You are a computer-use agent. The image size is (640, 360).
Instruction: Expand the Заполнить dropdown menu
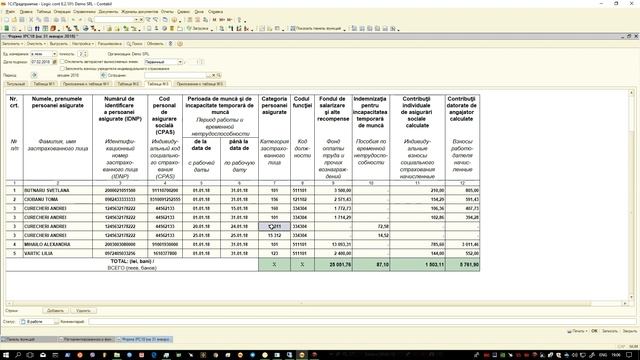[x=13, y=44]
